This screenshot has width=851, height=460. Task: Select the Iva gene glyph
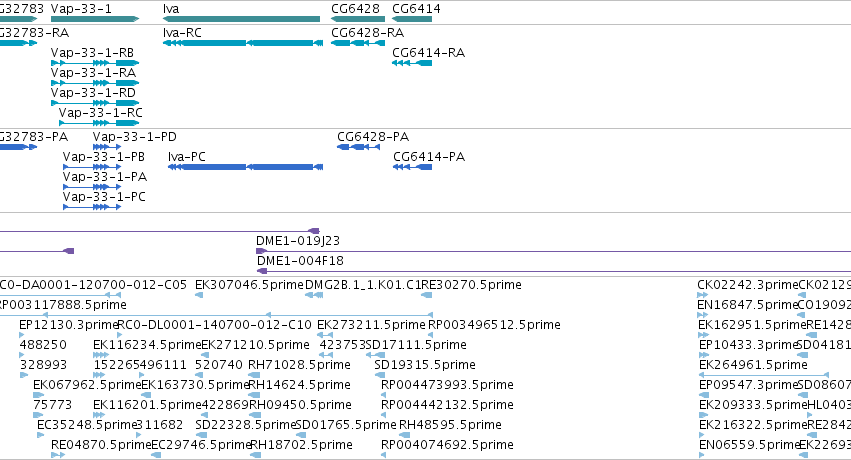[x=242, y=19]
